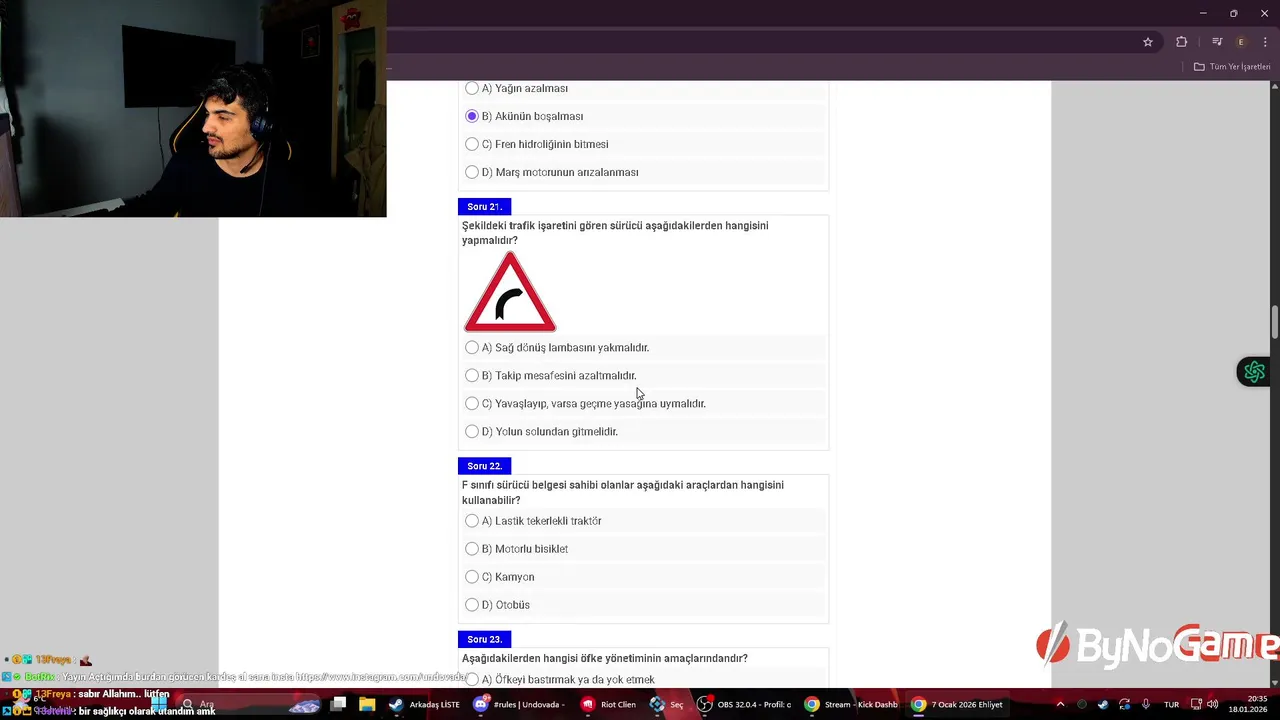The height and width of the screenshot is (720, 1280).
Task: Open the Seç taskbar window
Action: [x=667, y=704]
